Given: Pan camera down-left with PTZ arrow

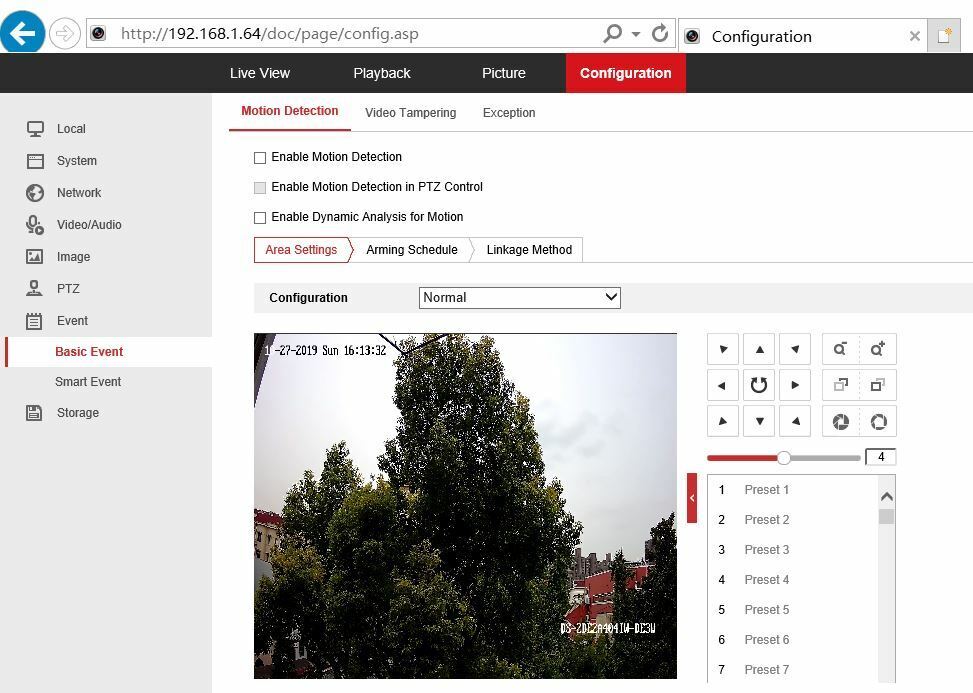Looking at the screenshot, I should point(723,421).
